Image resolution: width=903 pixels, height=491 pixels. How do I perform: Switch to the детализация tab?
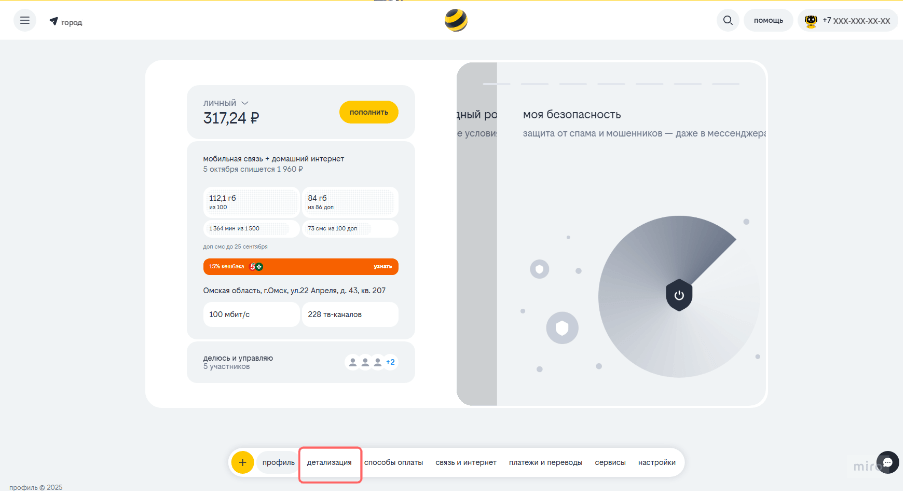coord(329,463)
